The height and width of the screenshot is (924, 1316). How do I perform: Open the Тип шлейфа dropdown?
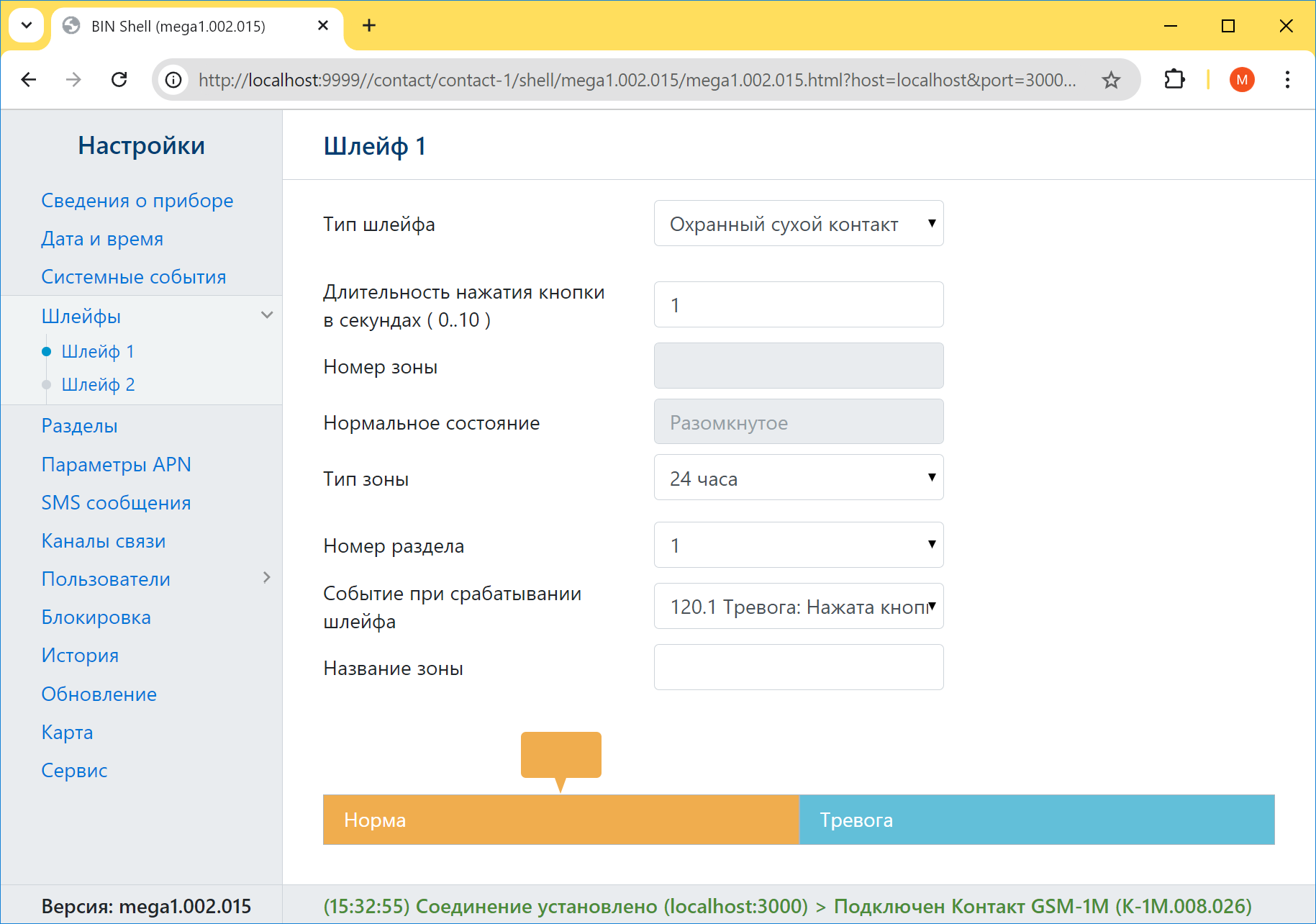pyautogui.click(x=798, y=224)
